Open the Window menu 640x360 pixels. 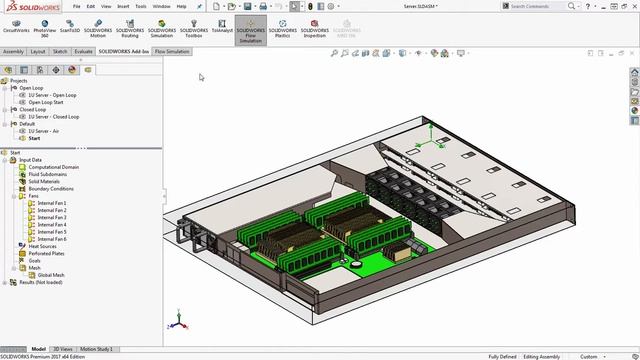(162, 6)
